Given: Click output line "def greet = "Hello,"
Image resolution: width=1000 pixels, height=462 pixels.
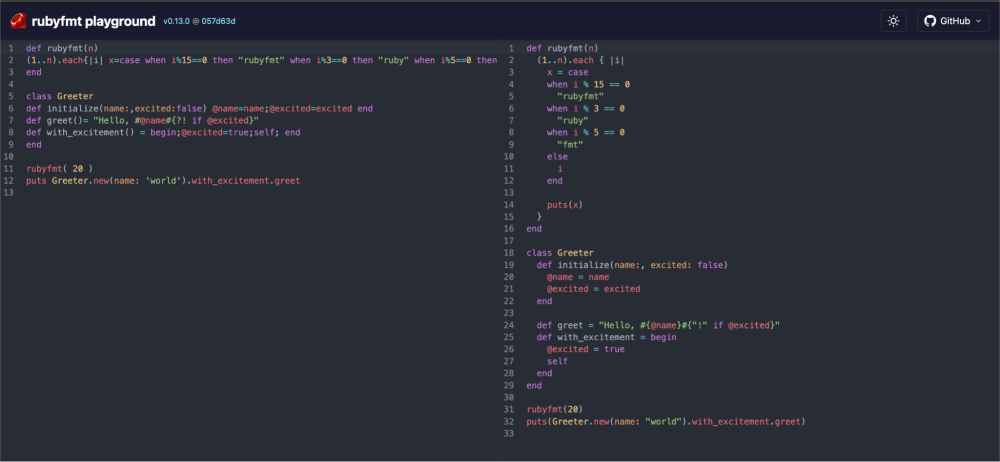Looking at the screenshot, I should point(658,325).
